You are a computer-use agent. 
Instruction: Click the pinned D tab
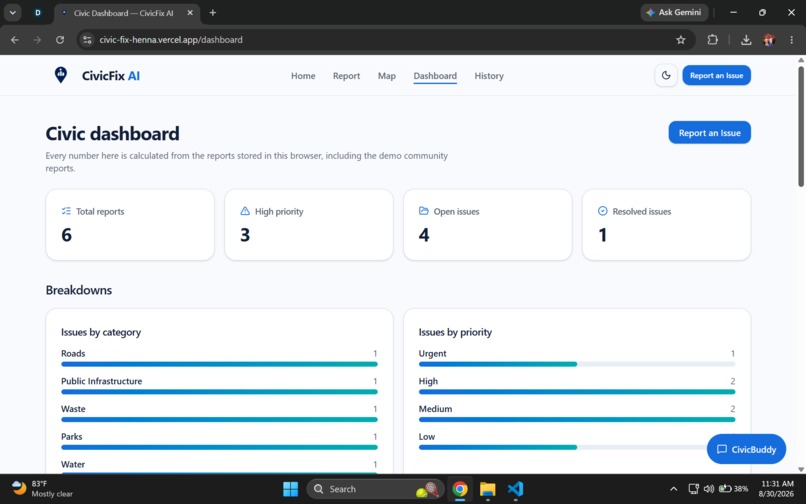pyautogui.click(x=38, y=13)
